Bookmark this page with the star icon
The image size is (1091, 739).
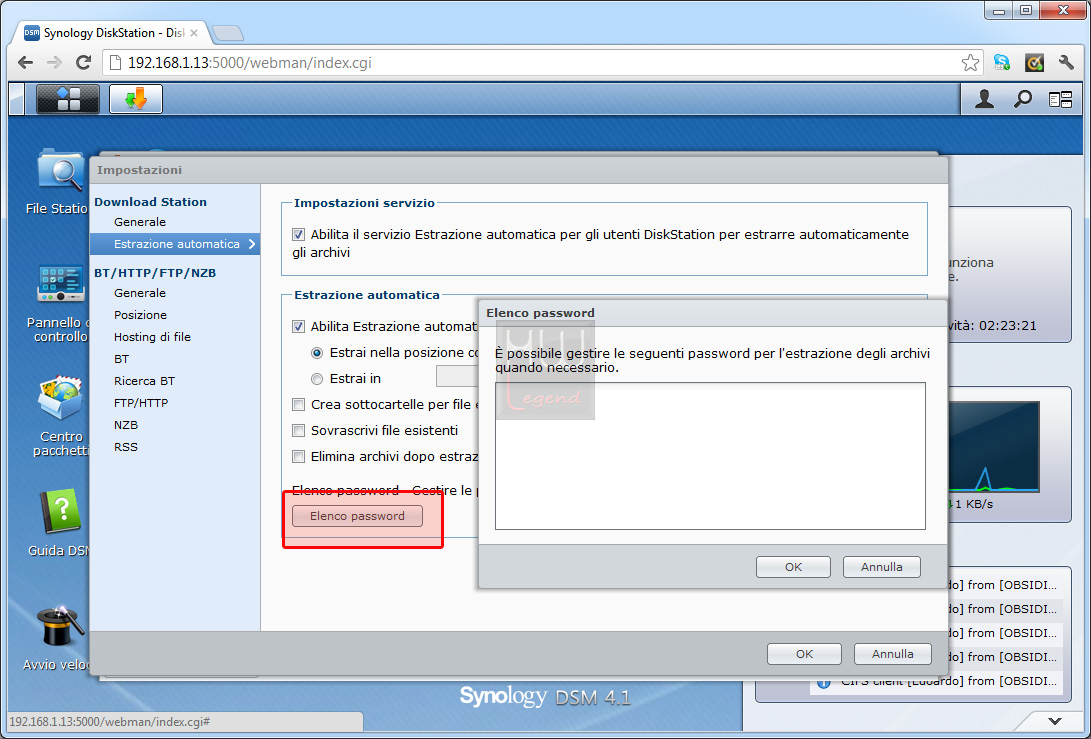click(x=970, y=63)
